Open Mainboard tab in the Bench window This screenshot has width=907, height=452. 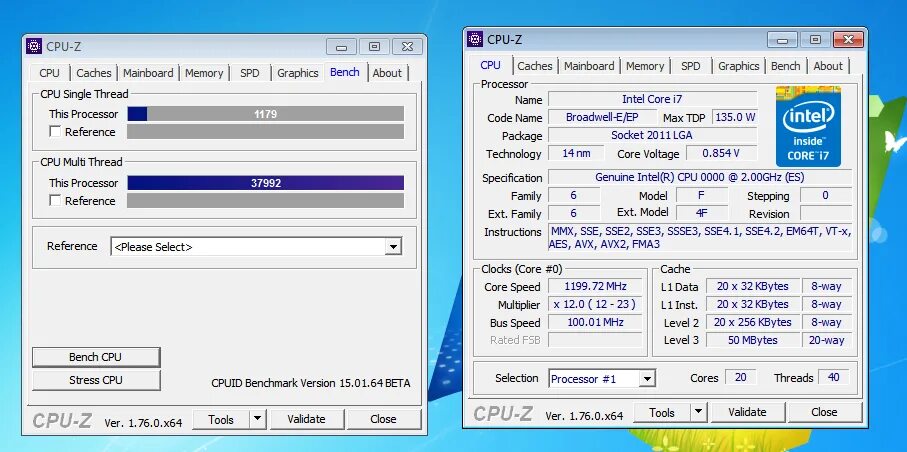coord(148,73)
